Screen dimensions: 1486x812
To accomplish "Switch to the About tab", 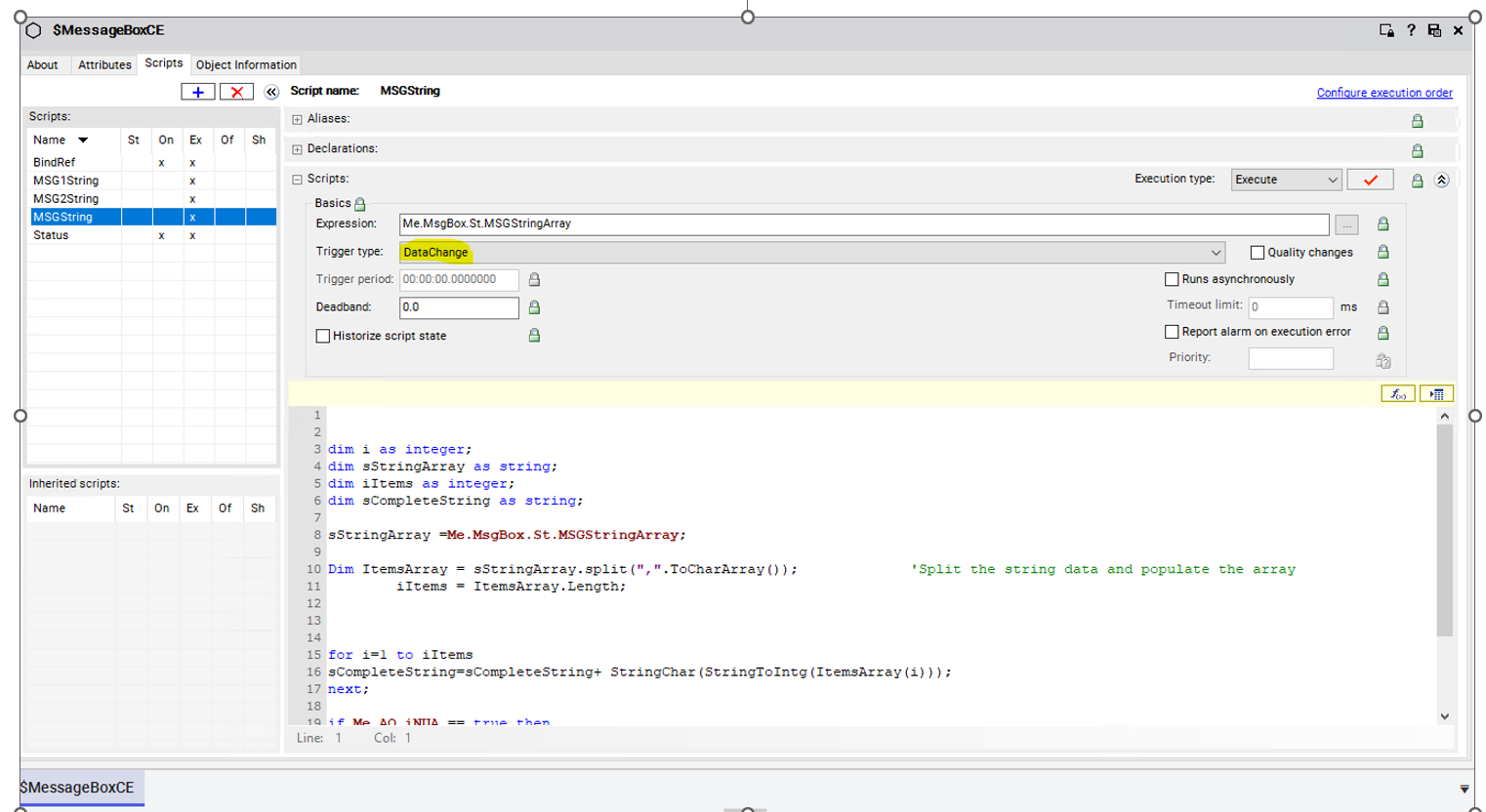I will tap(43, 64).
